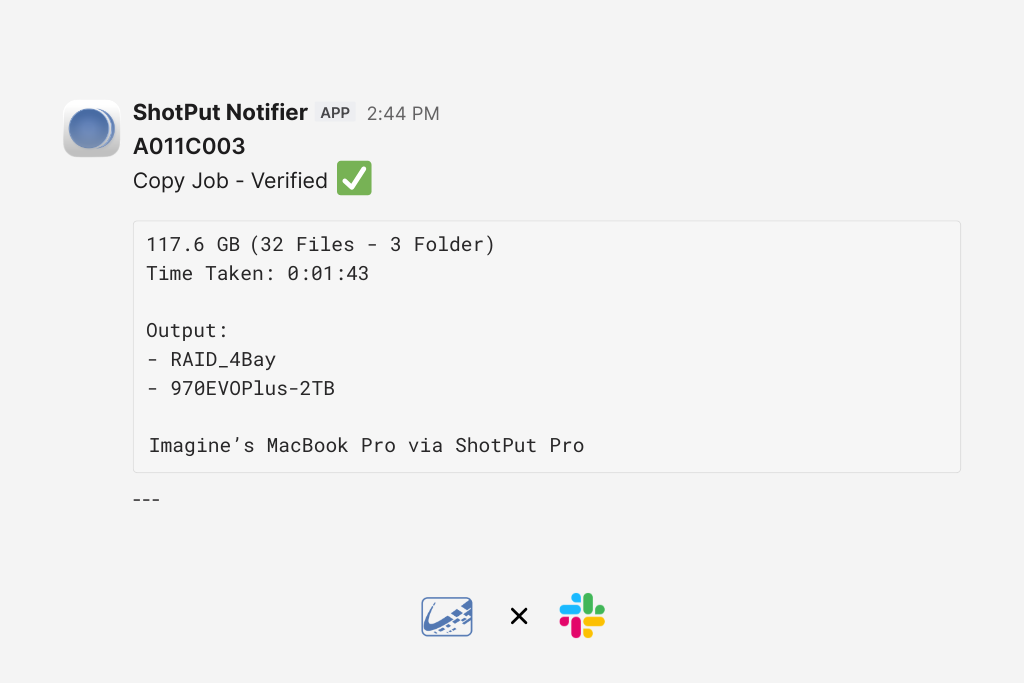
Task: Click the --- separator below code block
Action: click(146, 499)
